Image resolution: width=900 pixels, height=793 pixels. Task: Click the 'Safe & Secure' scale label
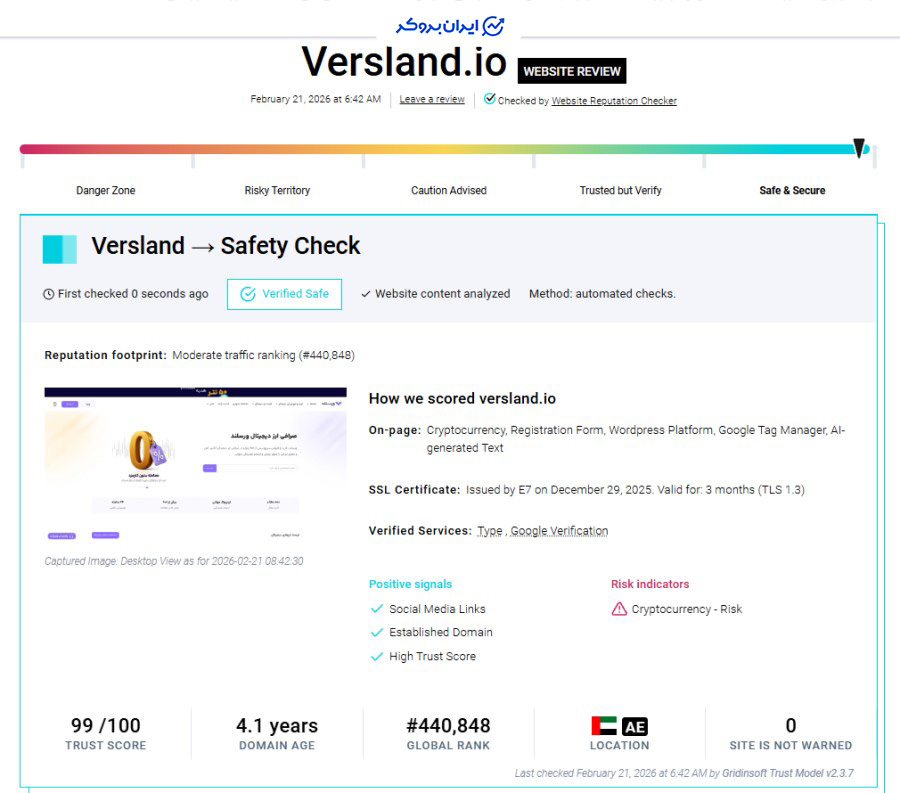(792, 191)
